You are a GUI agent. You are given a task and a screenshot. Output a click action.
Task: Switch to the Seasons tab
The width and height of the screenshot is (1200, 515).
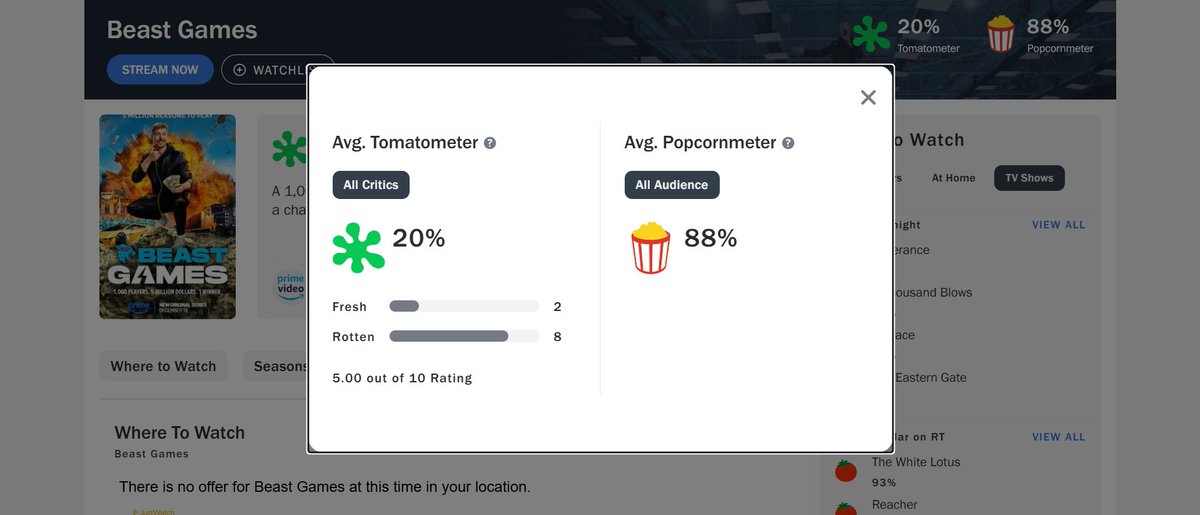coord(277,366)
